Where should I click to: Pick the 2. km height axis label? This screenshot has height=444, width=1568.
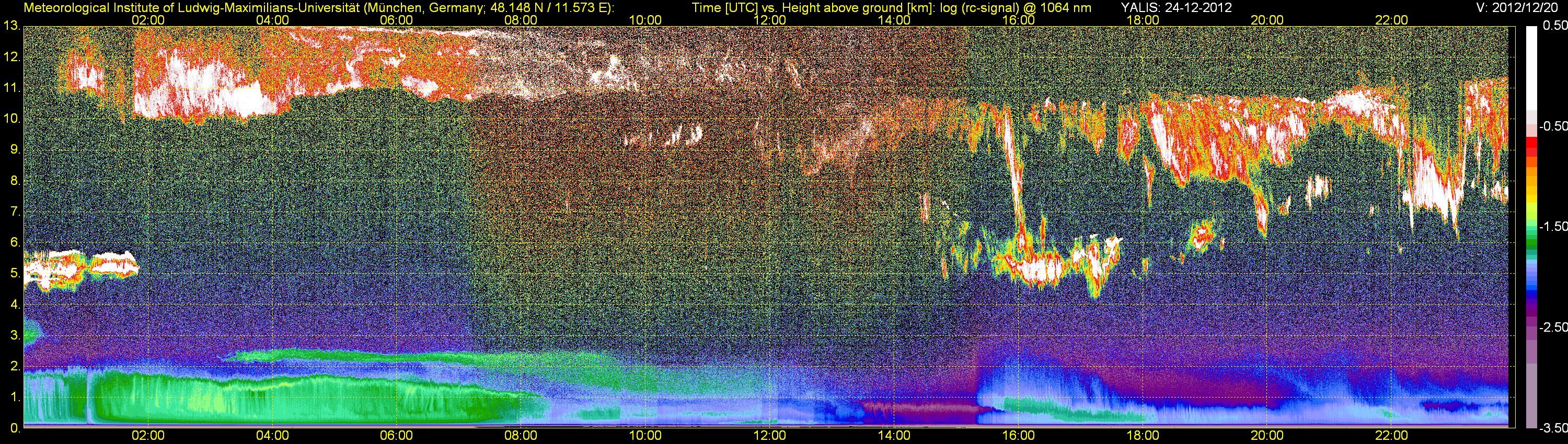tap(15, 366)
